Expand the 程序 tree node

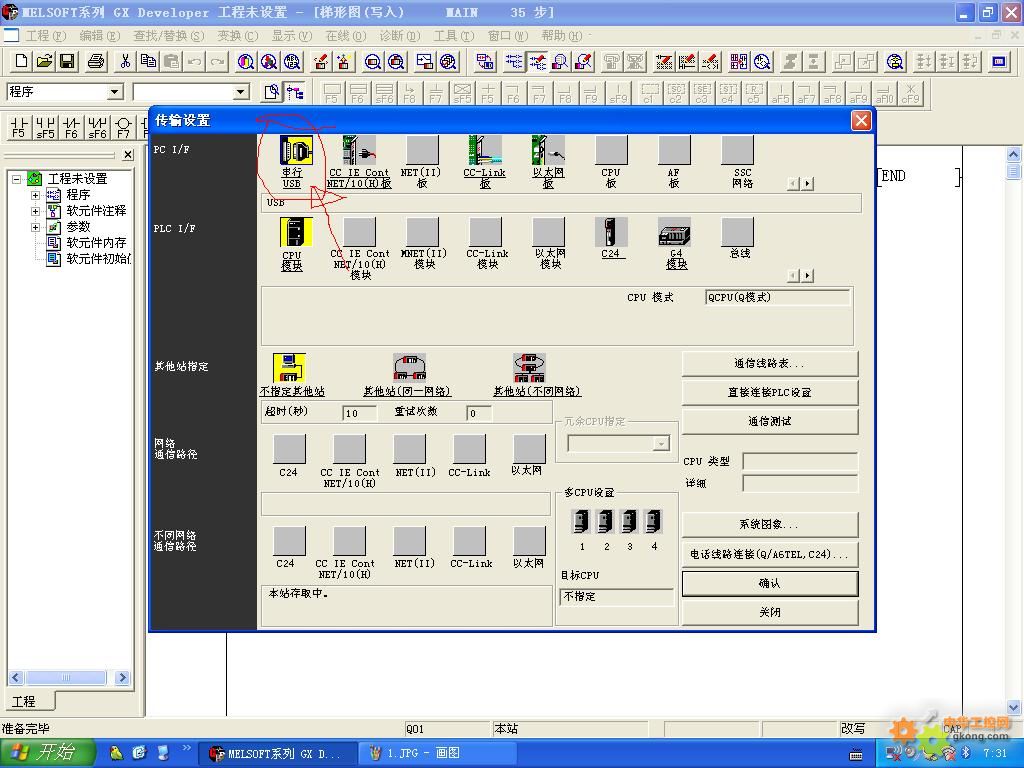tap(35, 195)
